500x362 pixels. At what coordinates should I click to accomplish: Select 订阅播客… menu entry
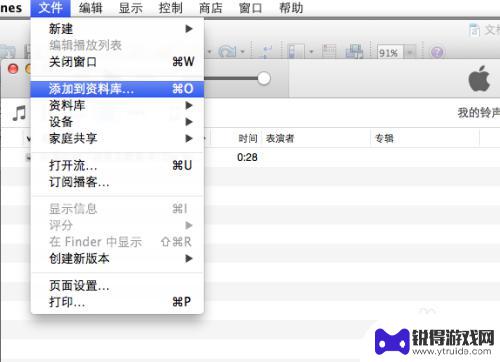tap(117, 182)
